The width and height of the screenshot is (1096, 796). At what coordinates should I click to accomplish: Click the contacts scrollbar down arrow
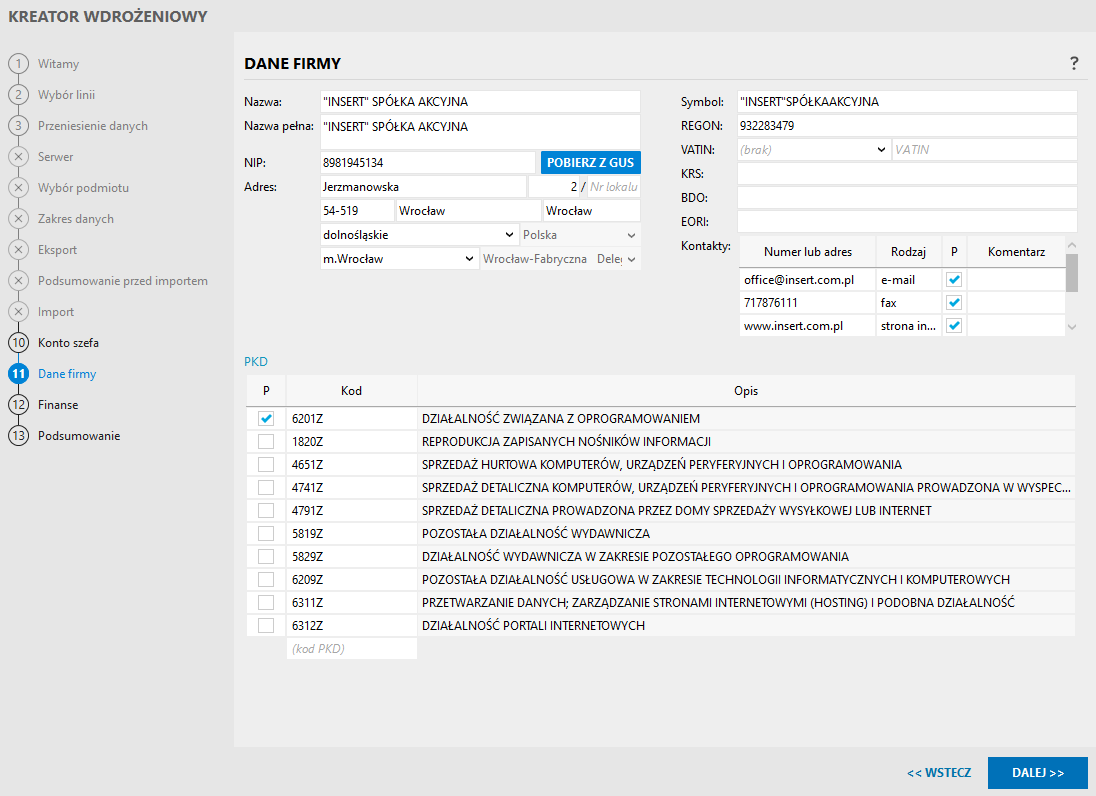[1072, 326]
